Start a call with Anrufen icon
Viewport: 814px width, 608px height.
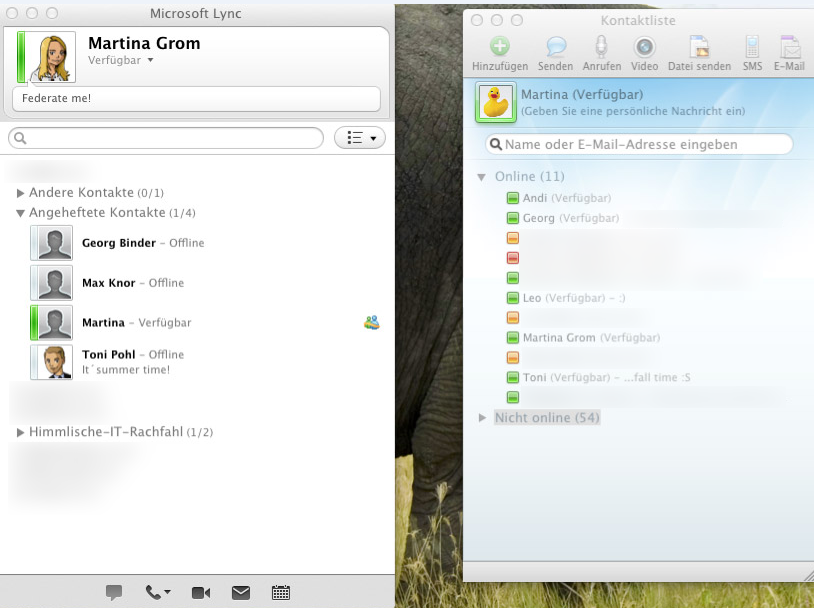pos(601,47)
